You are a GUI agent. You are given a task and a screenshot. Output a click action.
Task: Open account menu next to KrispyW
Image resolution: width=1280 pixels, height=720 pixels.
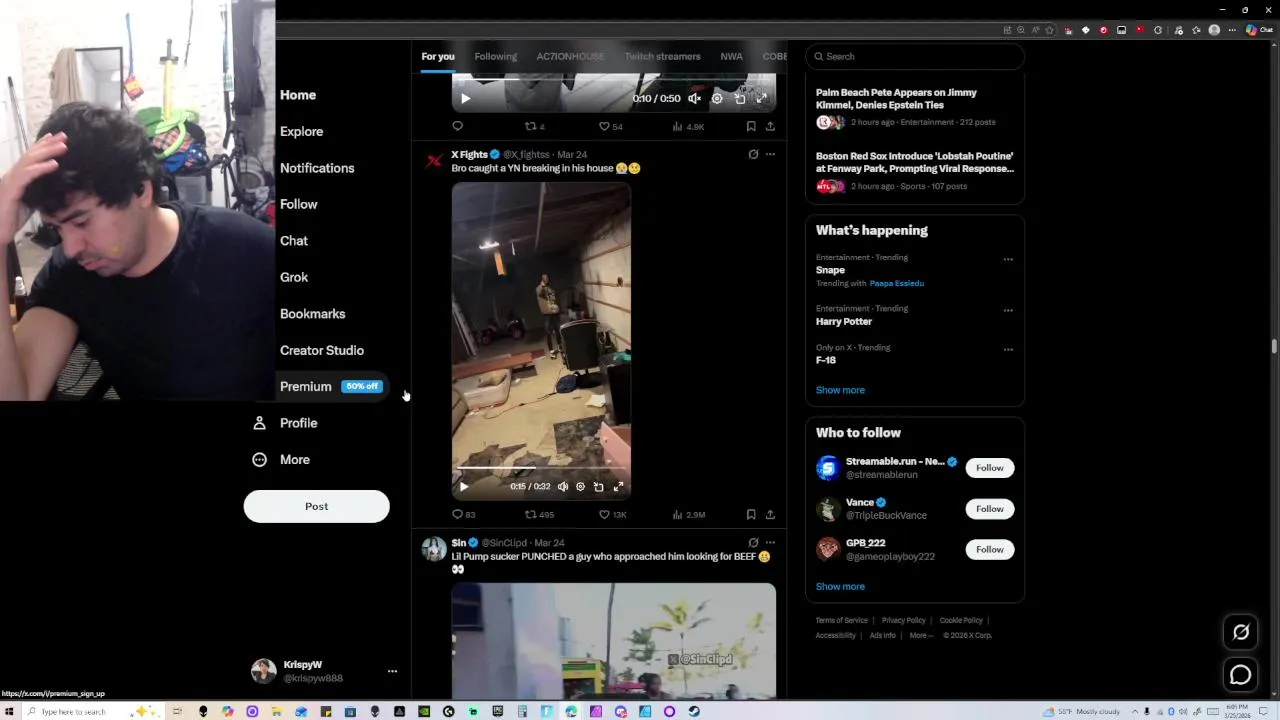pos(392,671)
